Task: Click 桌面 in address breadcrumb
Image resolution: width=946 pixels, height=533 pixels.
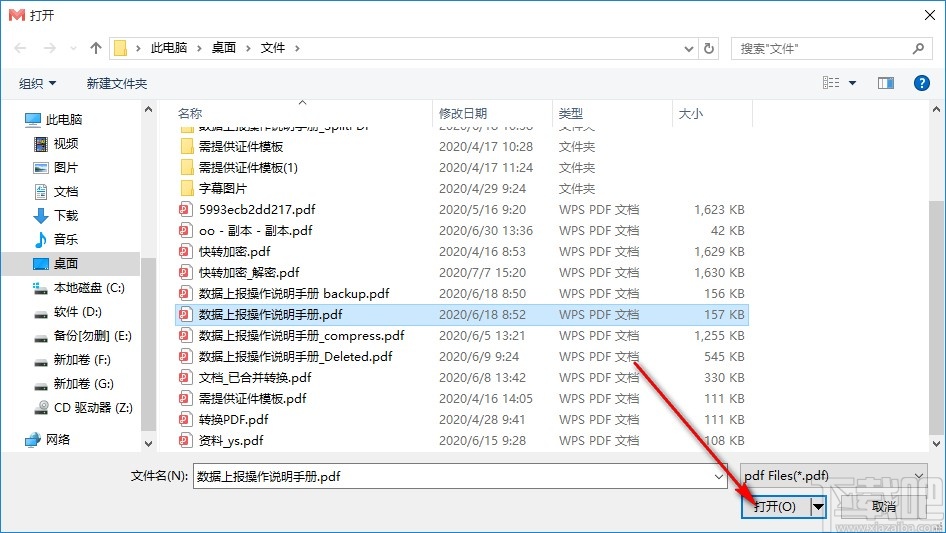Action: (x=224, y=48)
